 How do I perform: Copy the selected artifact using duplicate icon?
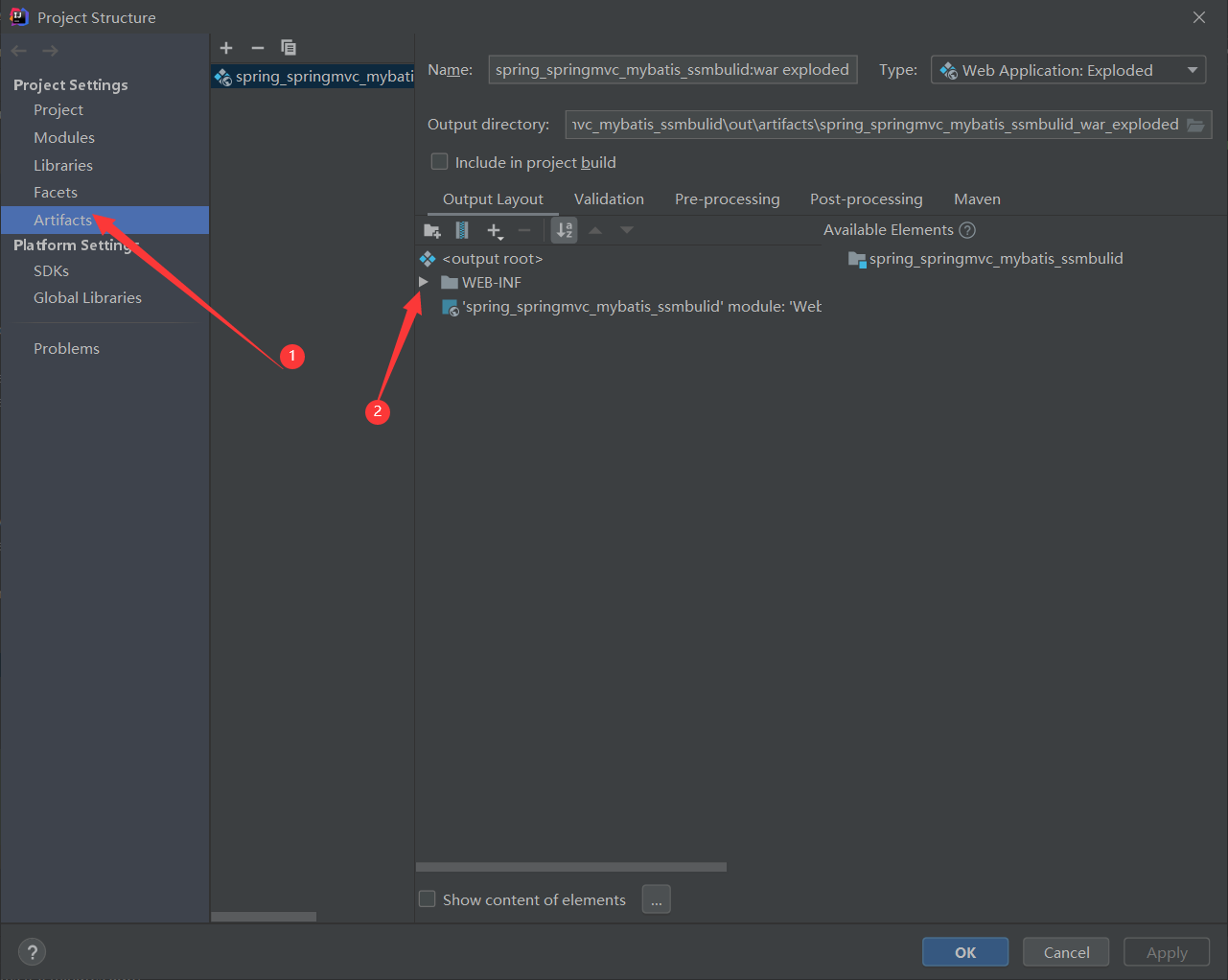[x=289, y=48]
